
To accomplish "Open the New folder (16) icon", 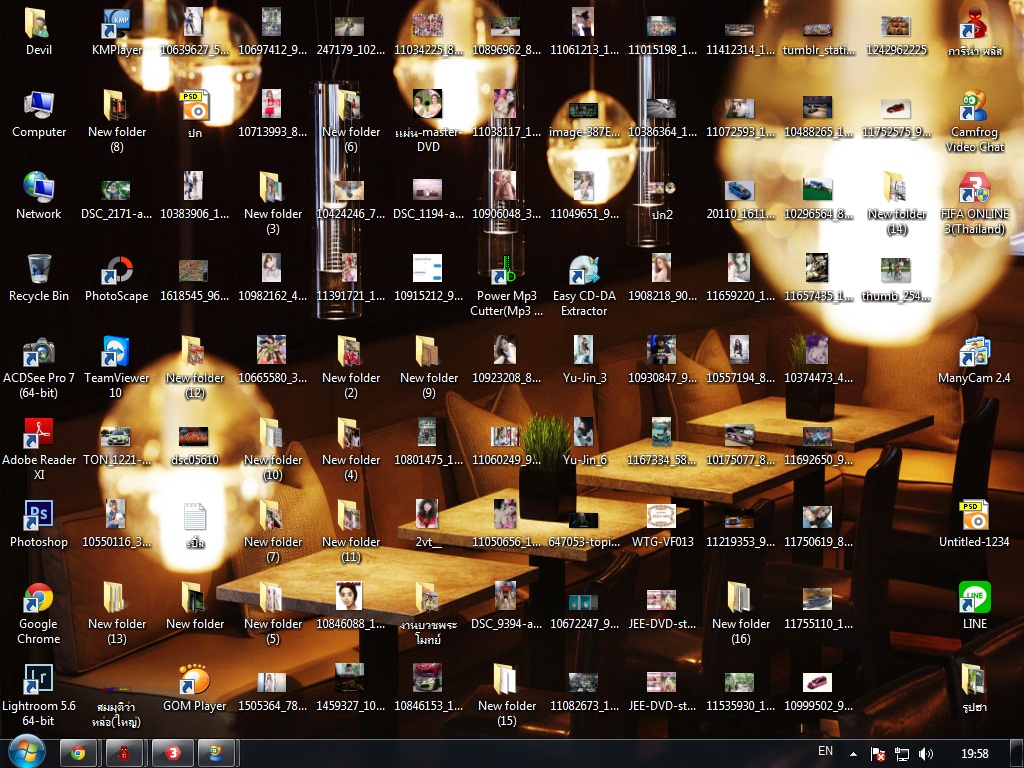I will pyautogui.click(x=741, y=614).
